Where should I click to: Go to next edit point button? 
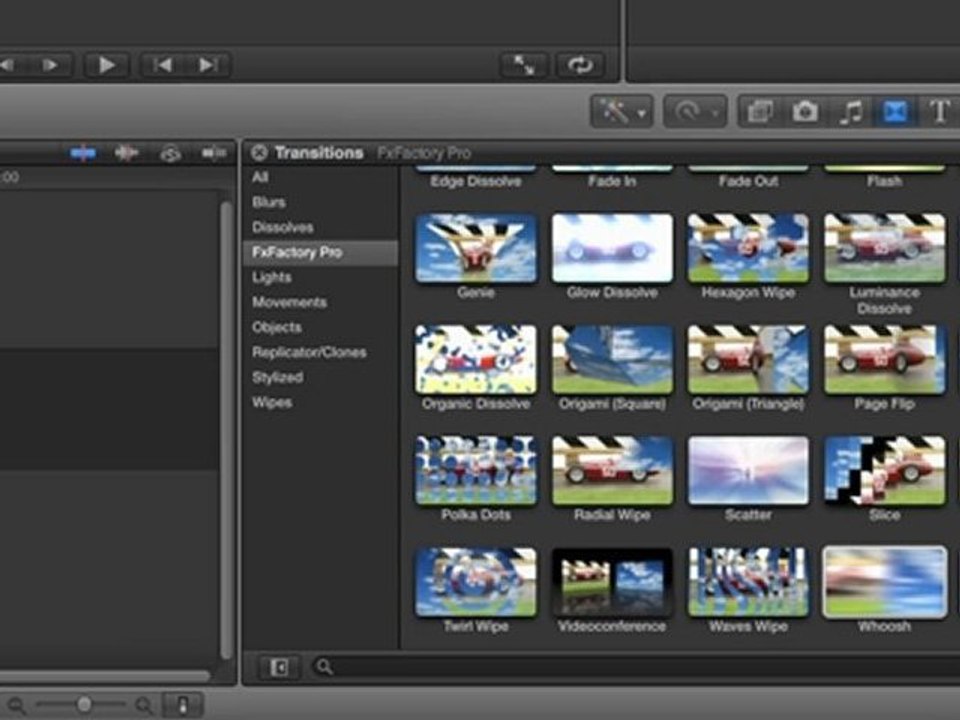click(x=208, y=65)
